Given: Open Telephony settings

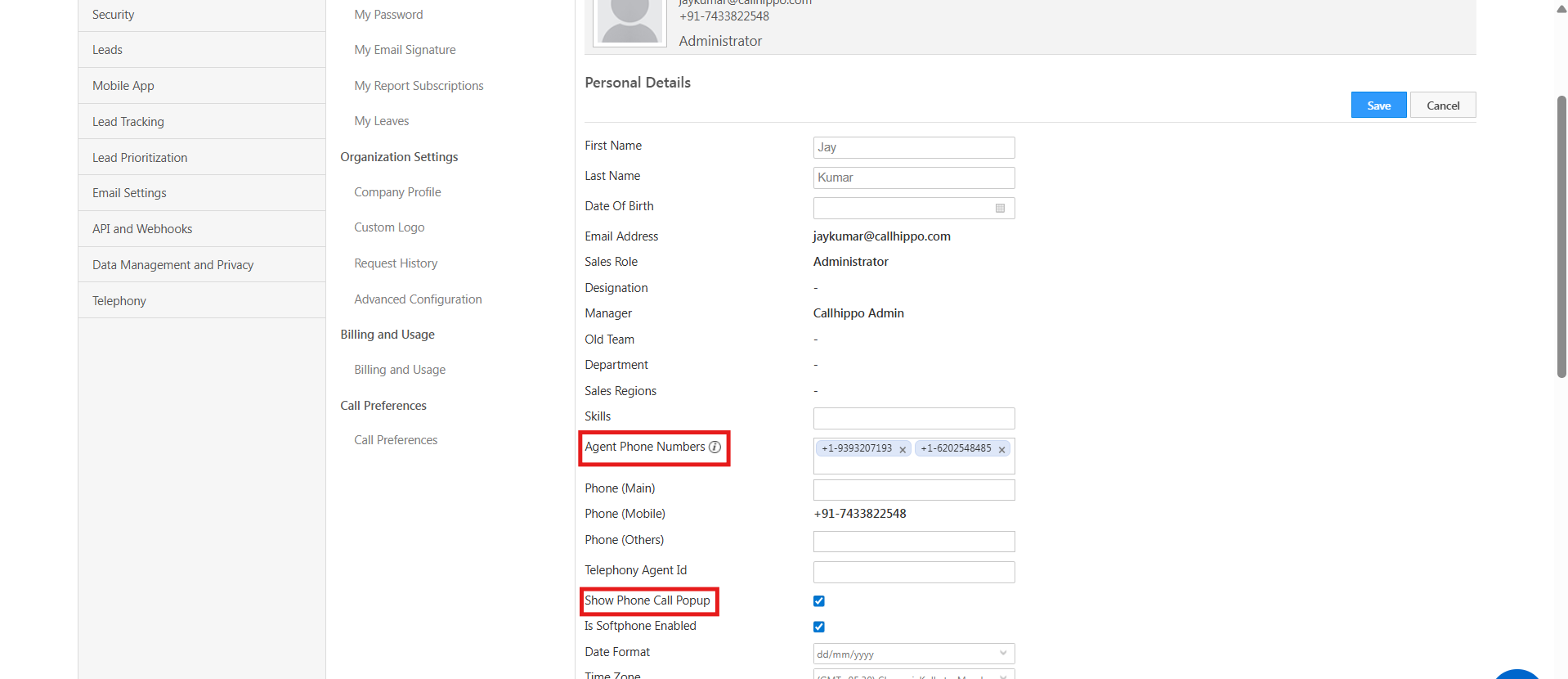Looking at the screenshot, I should [202, 301].
